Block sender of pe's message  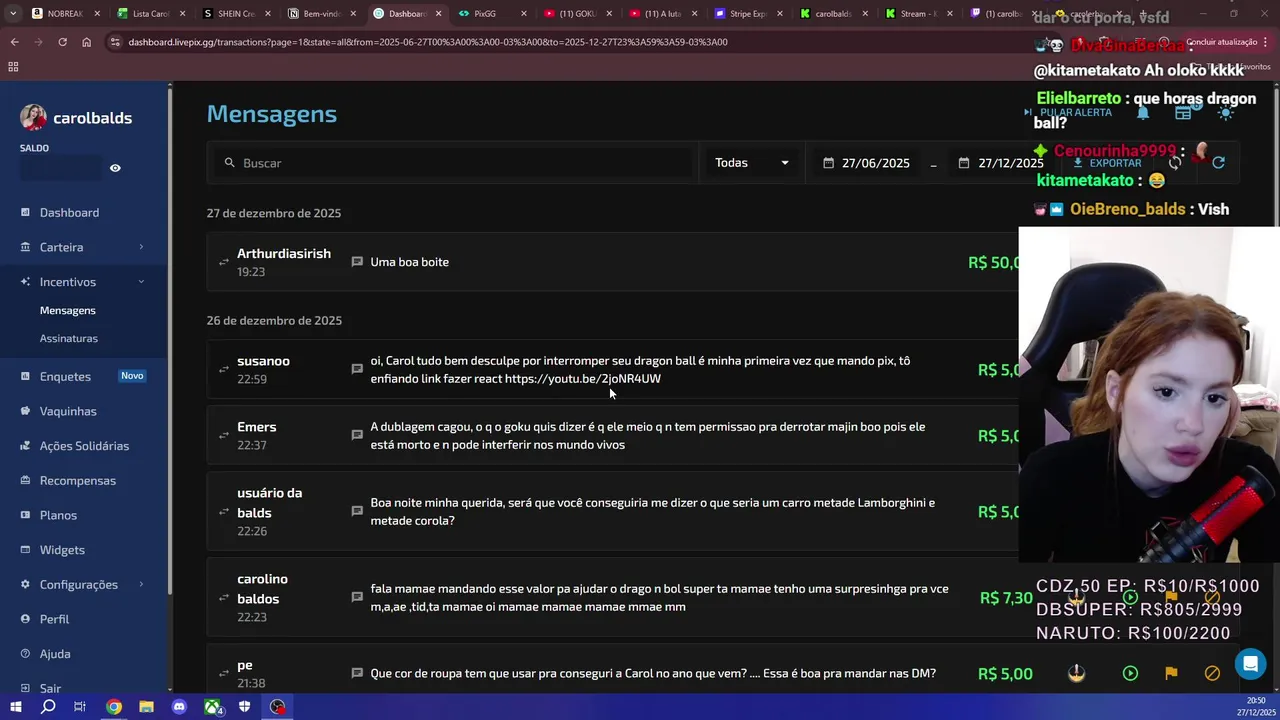coord(1212,674)
